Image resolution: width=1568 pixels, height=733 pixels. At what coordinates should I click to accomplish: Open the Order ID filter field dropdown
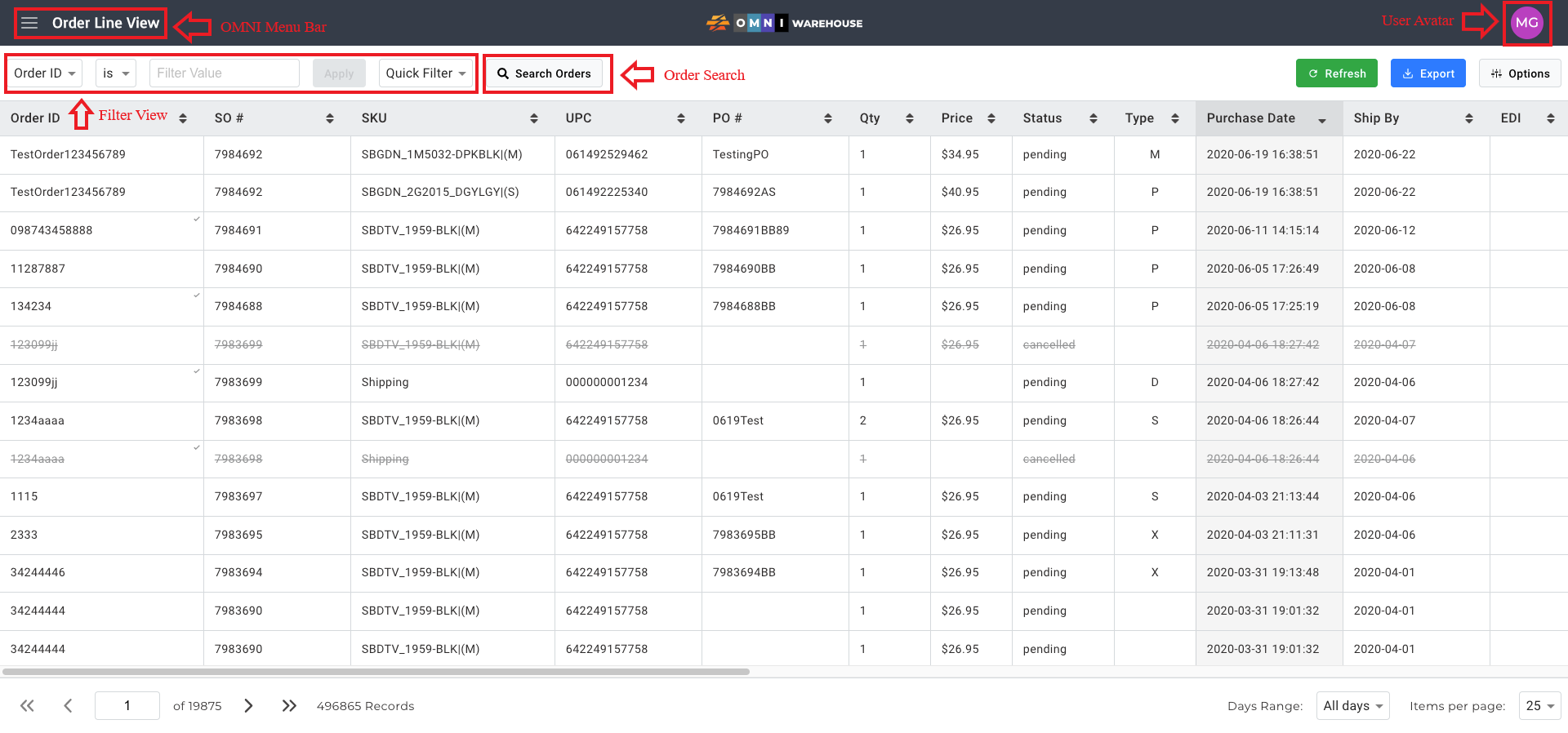[x=45, y=73]
